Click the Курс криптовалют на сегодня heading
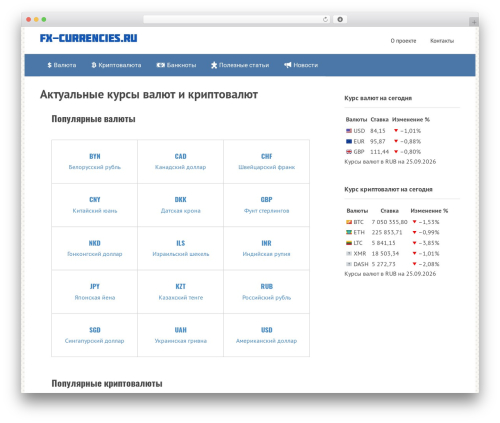The height and width of the screenshot is (423, 500). click(388, 189)
